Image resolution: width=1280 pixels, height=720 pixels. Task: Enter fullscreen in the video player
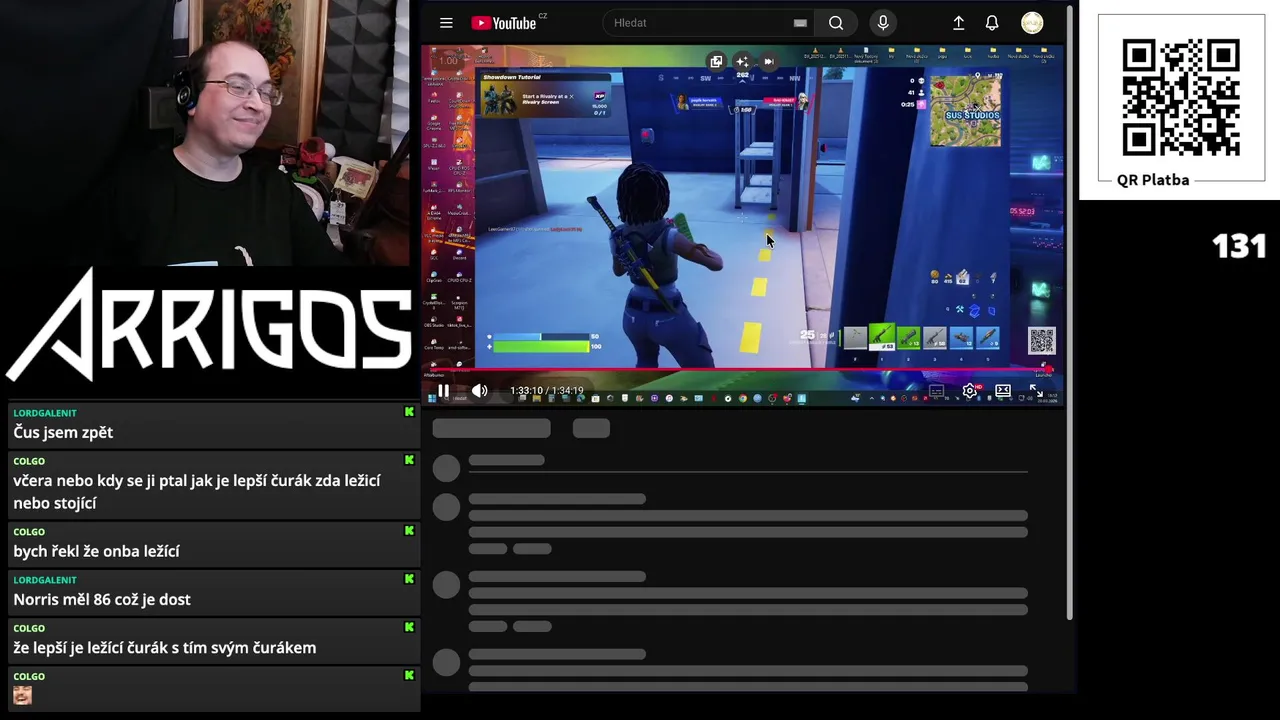[1037, 391]
